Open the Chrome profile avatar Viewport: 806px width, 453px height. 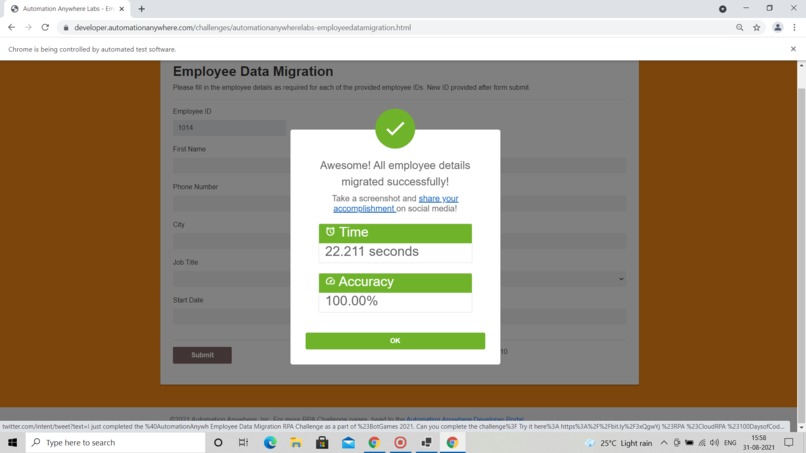click(x=777, y=27)
